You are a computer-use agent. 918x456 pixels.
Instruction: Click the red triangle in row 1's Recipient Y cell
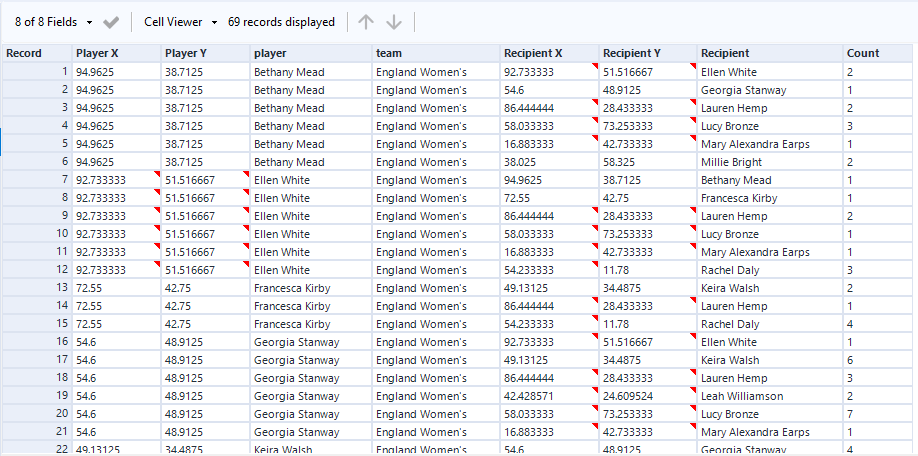[693, 66]
